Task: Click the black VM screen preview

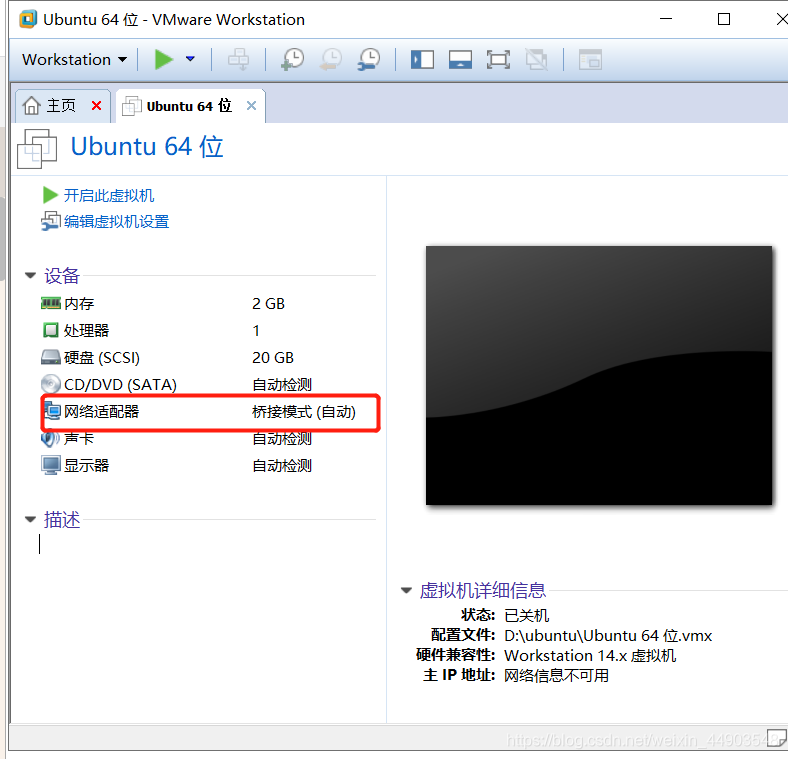Action: (599, 375)
